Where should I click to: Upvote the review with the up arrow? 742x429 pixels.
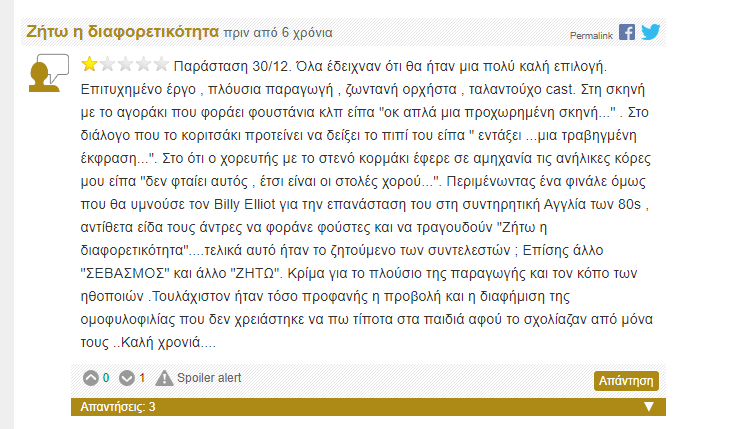pyautogui.click(x=90, y=378)
